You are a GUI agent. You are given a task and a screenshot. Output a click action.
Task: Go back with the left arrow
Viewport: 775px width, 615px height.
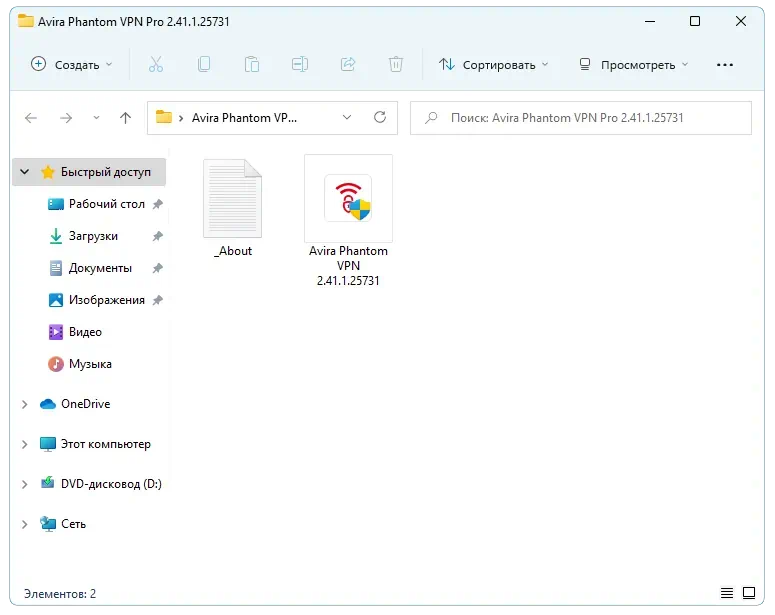coord(31,118)
